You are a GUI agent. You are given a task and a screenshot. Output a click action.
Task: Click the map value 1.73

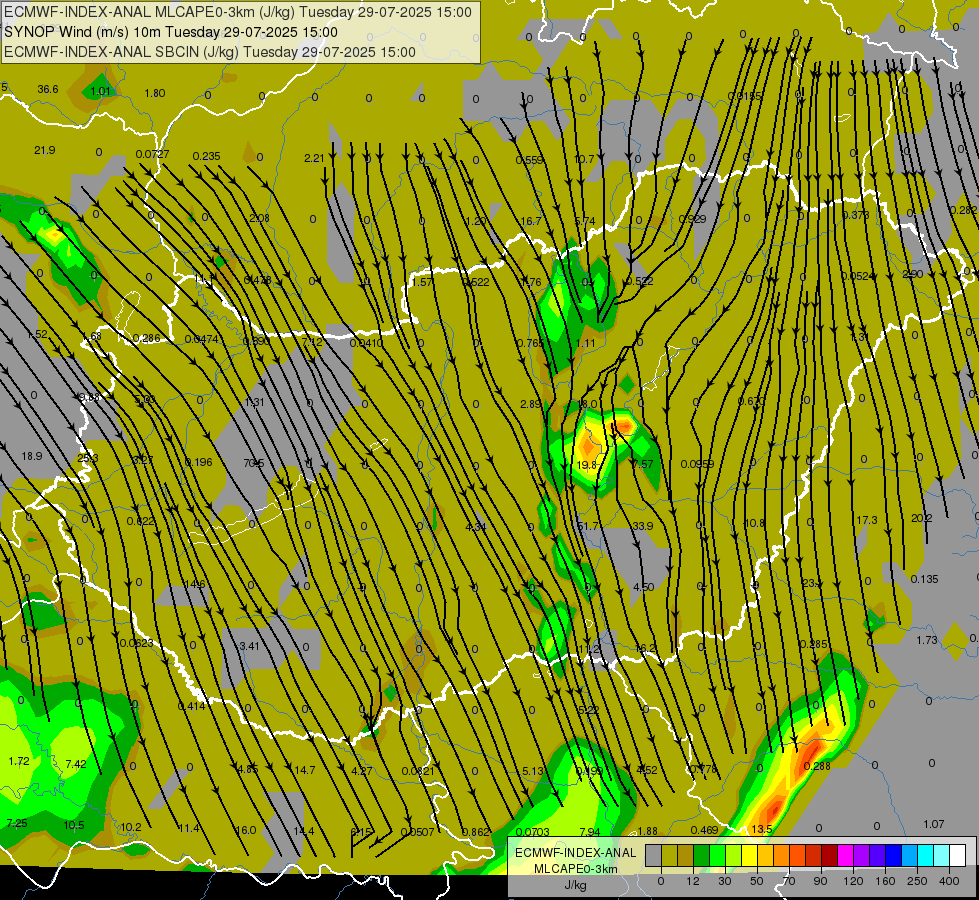(x=927, y=640)
